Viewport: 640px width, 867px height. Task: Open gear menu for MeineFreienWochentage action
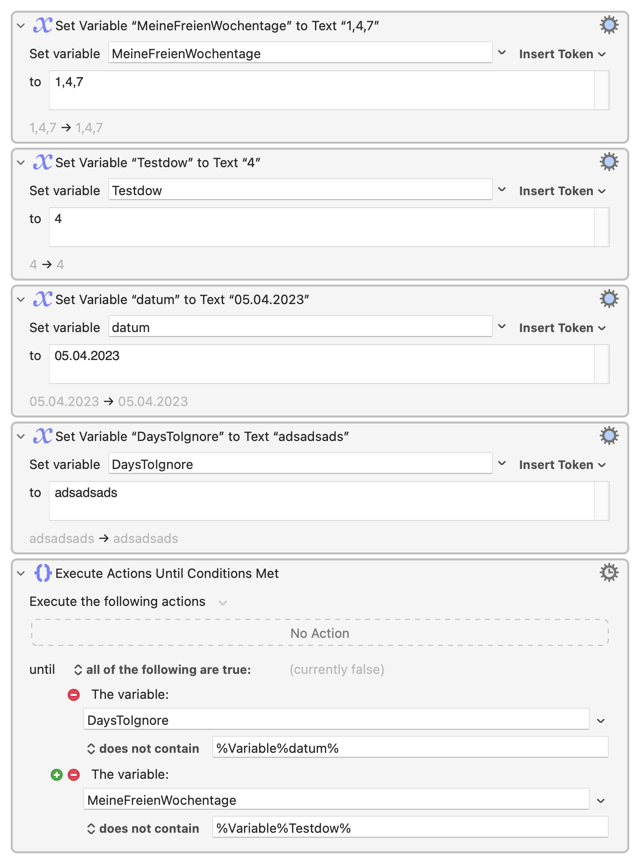[x=609, y=25]
